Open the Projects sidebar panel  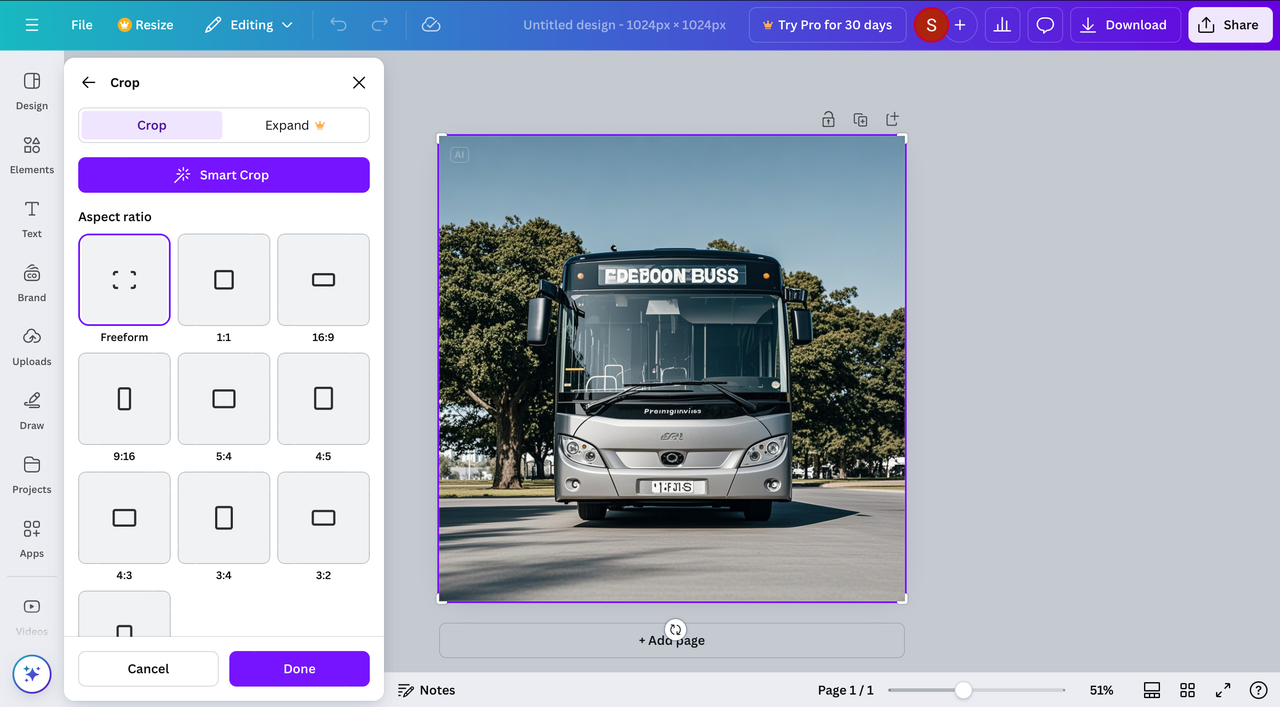coord(32,475)
